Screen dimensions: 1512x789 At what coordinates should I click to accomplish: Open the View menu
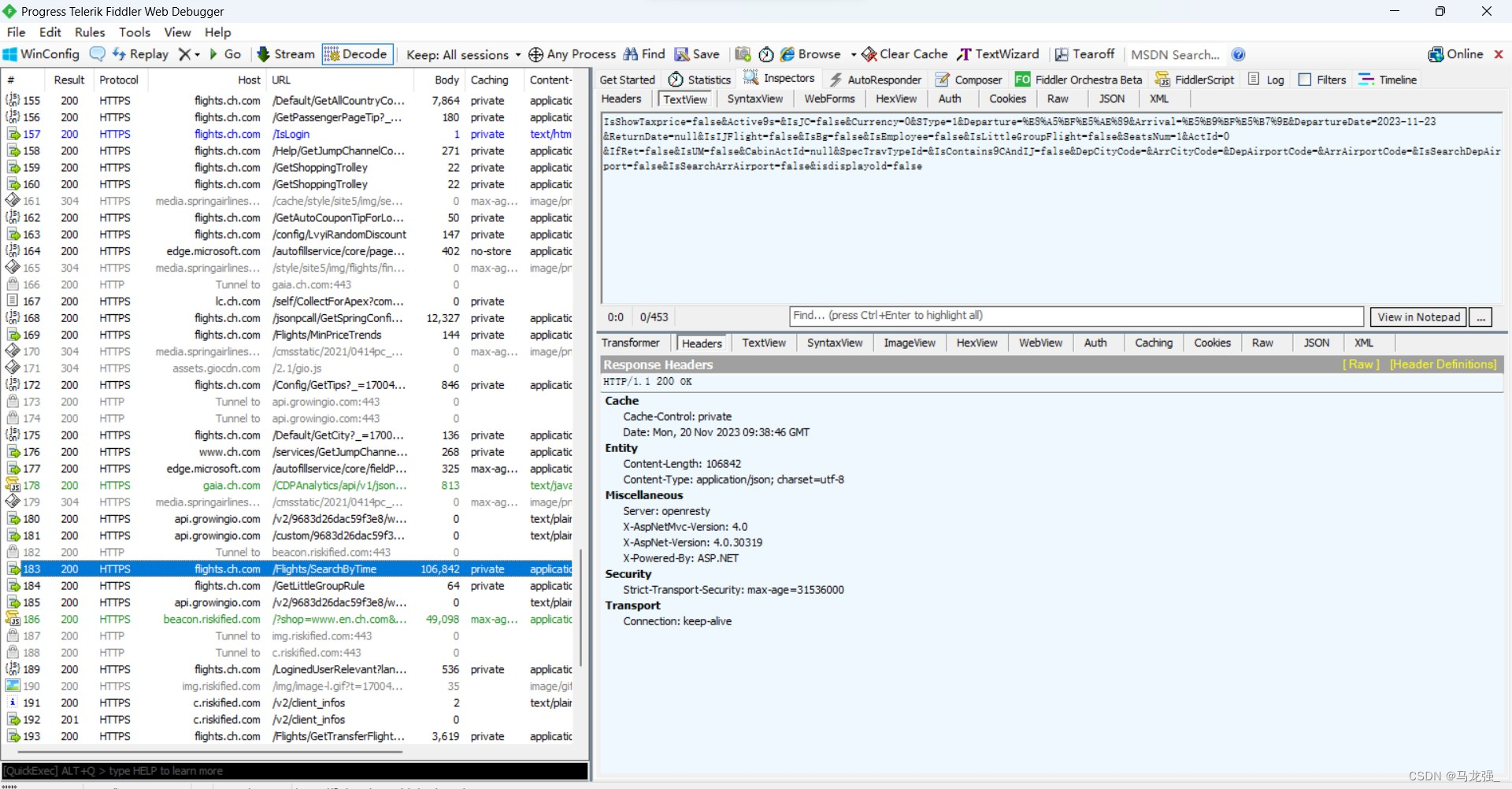point(177,32)
